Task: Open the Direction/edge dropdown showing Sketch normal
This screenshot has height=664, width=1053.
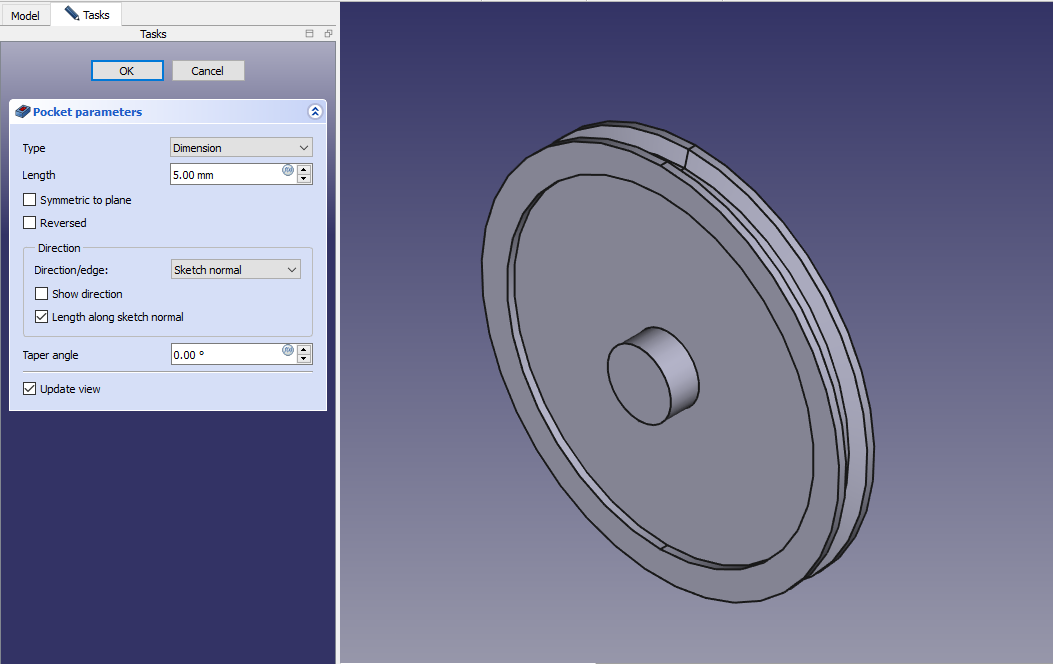Action: [x=235, y=270]
